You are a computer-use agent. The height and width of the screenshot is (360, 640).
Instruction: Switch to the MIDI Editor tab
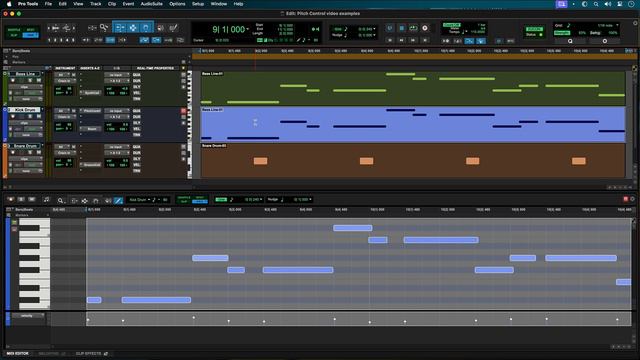pyautogui.click(x=18, y=353)
